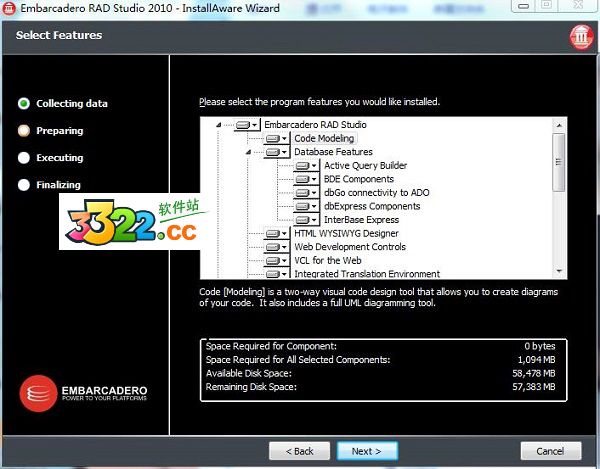Select the InterBase Express feature
The image size is (600, 469).
pyautogui.click(x=361, y=220)
